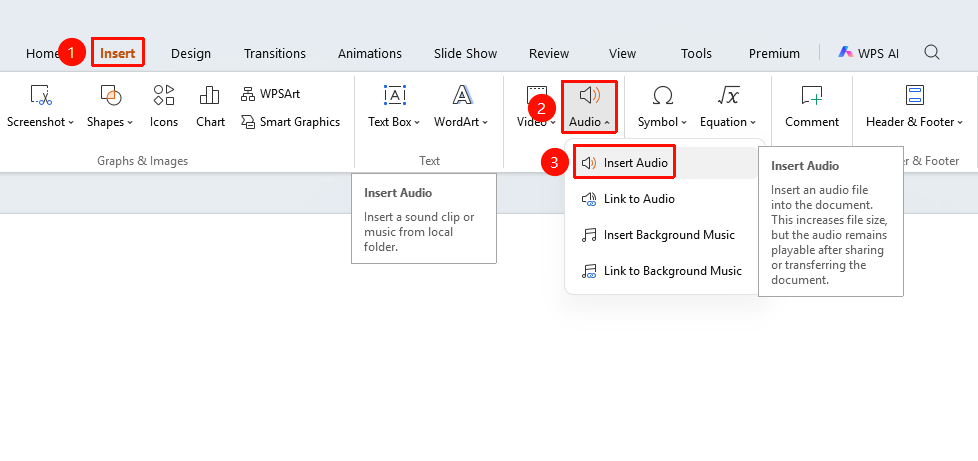Viewport: 978px width, 461px height.
Task: Click the Equation square-root icon
Action: pyautogui.click(x=728, y=95)
